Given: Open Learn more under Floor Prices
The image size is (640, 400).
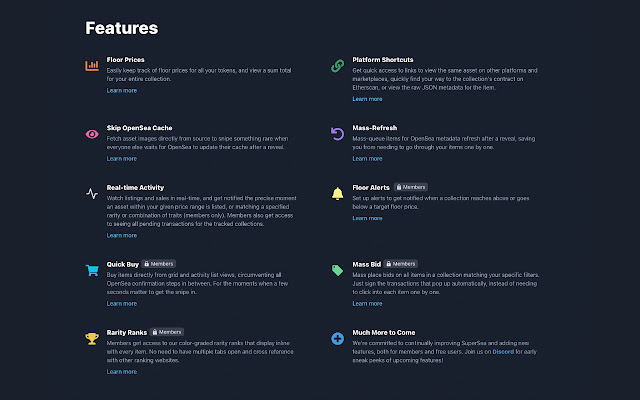Looking at the screenshot, I should 122,91.
